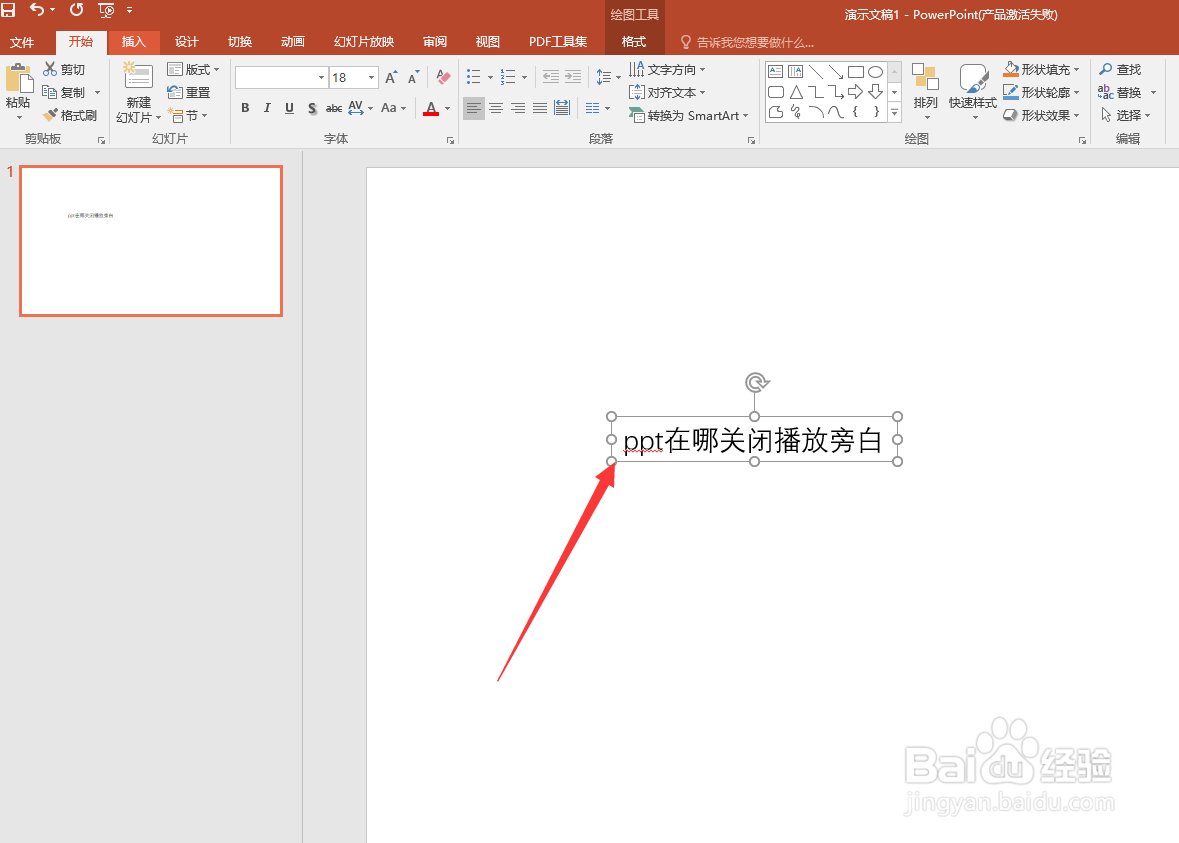Expand the shapes gallery more arrow
The width and height of the screenshot is (1179, 843).
click(894, 112)
